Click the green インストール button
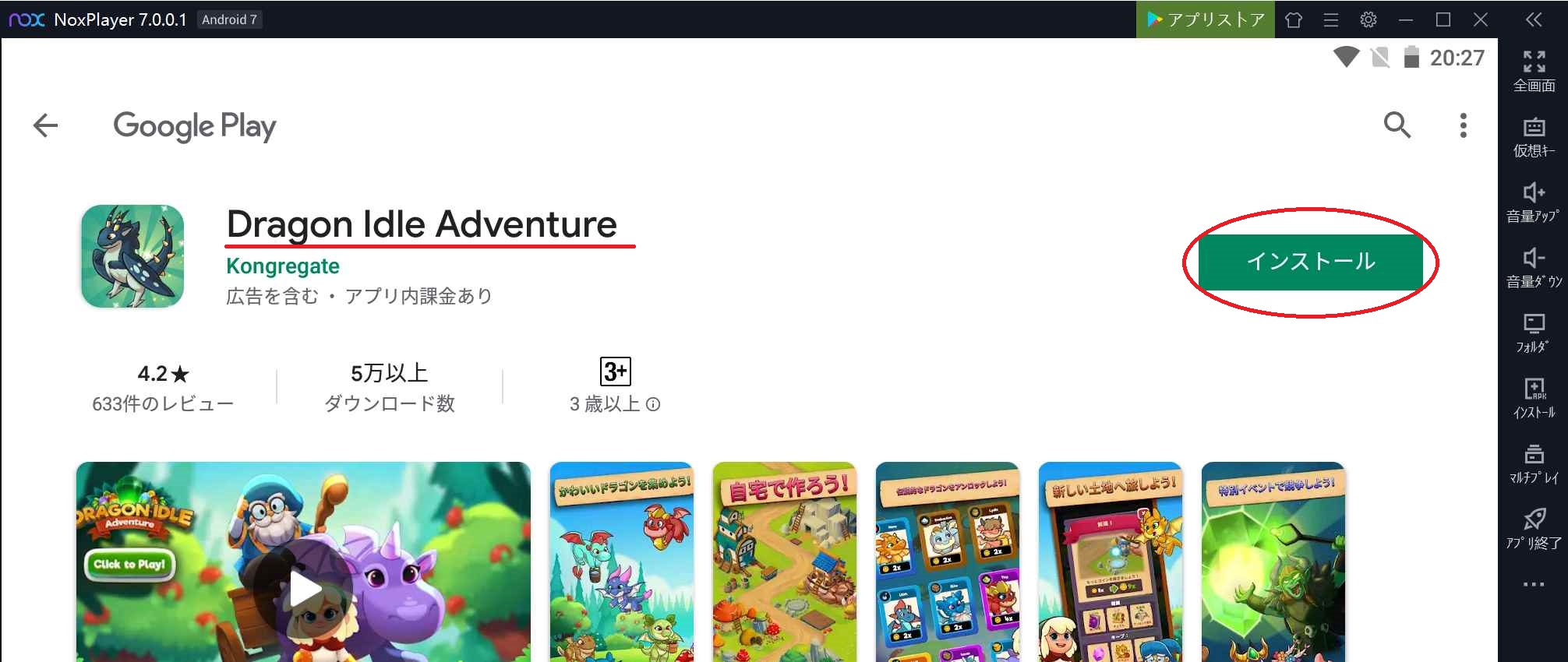The image size is (1568, 662). coord(1310,262)
